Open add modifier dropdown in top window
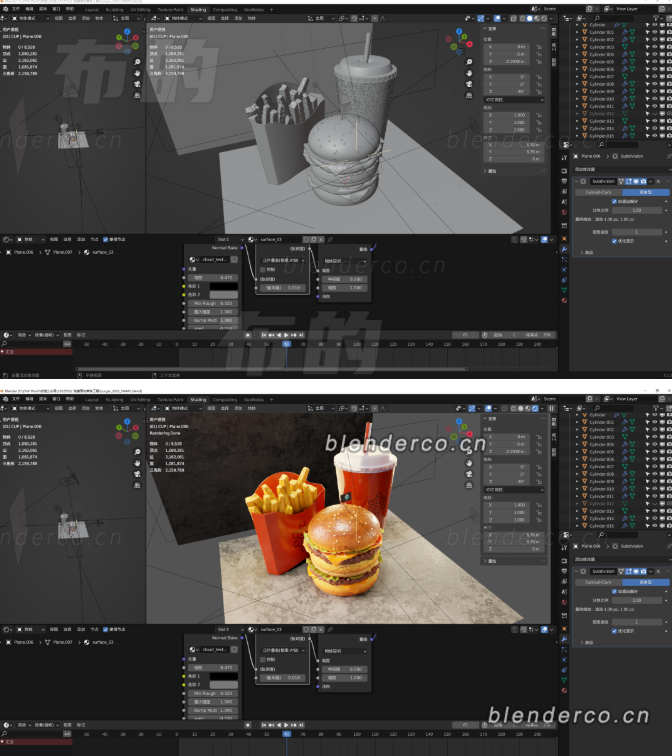This screenshot has height=756, width=672. tap(622, 169)
